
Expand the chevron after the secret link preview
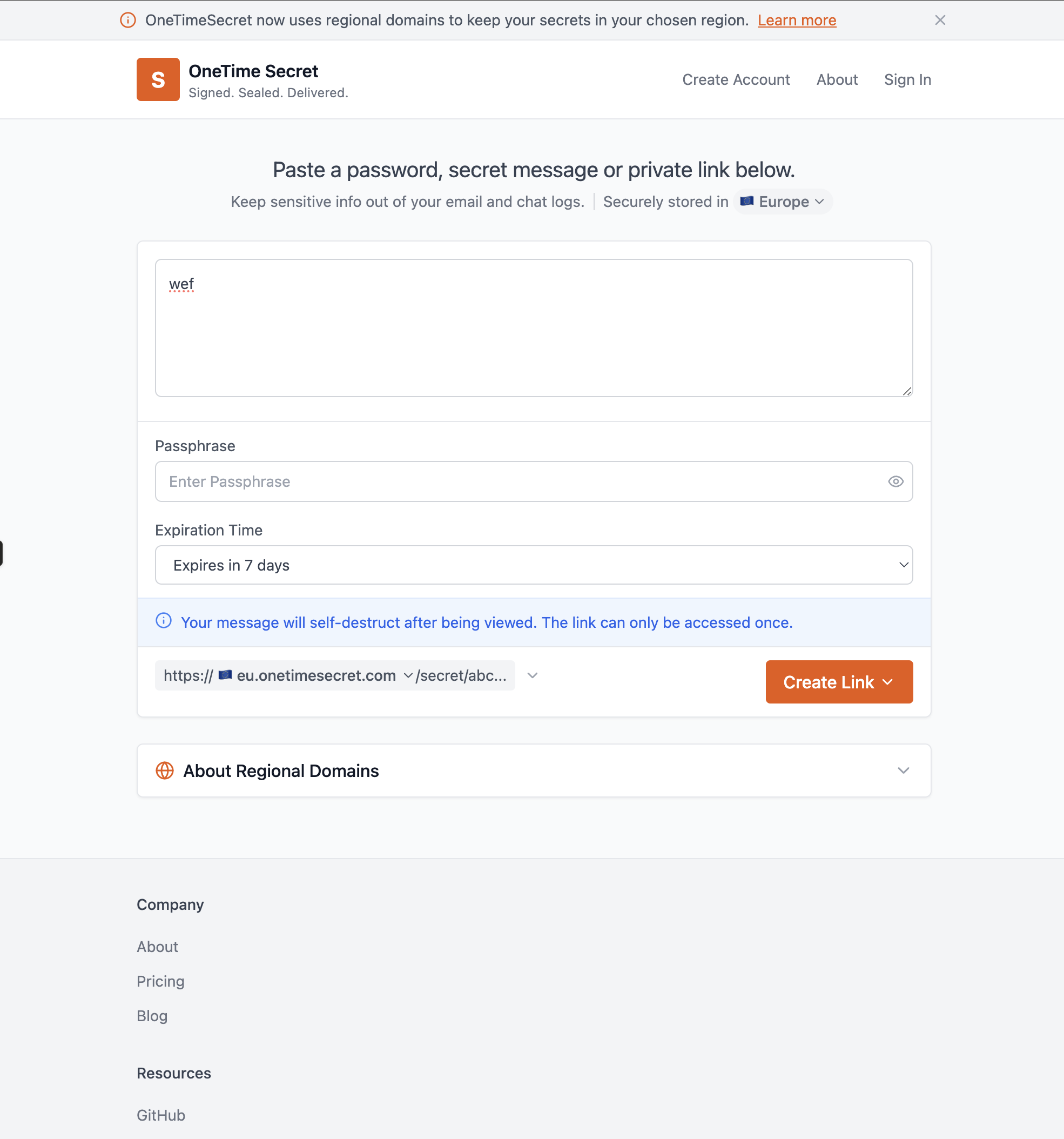[533, 675]
